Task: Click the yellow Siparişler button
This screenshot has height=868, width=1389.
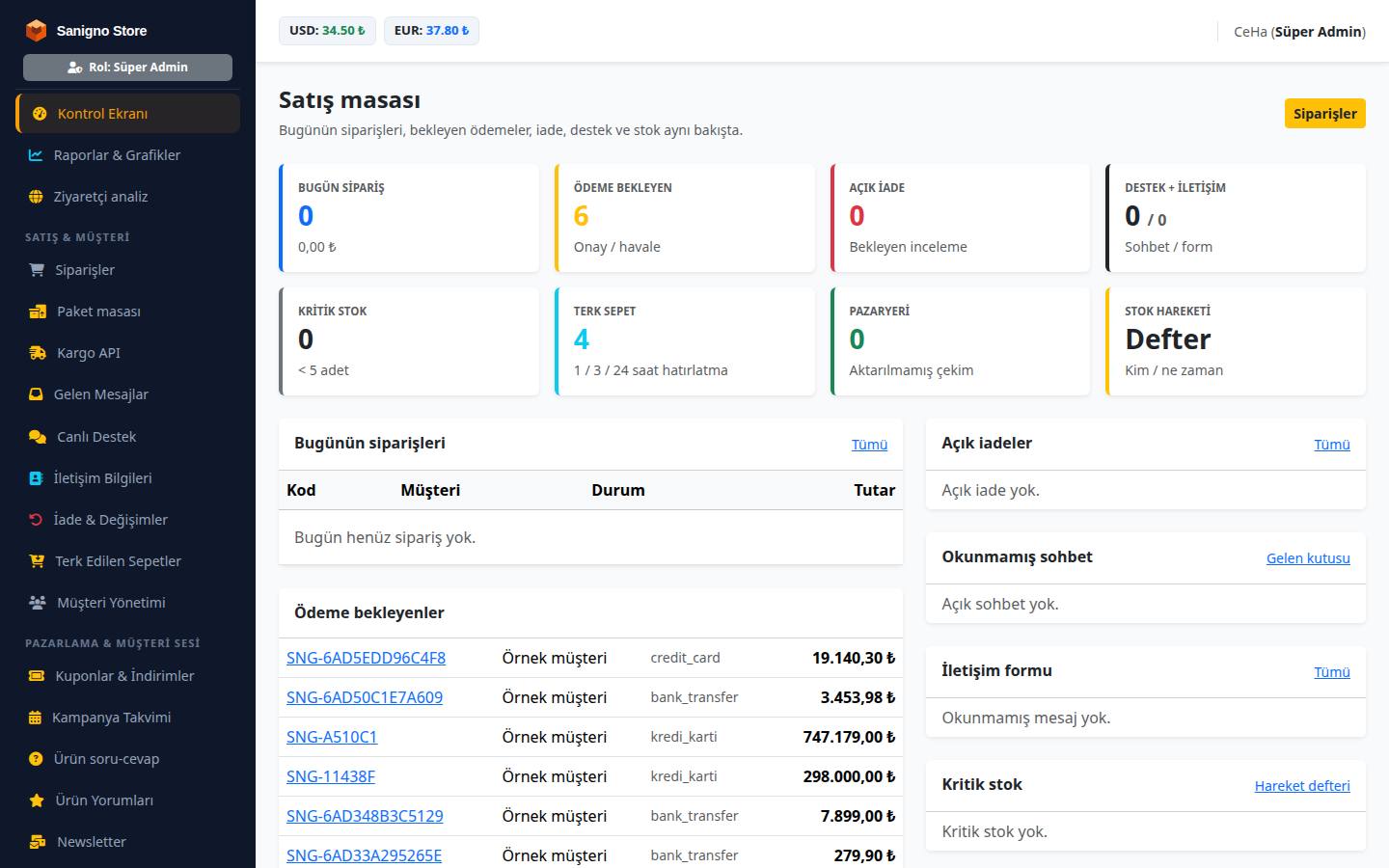Action: (1324, 114)
